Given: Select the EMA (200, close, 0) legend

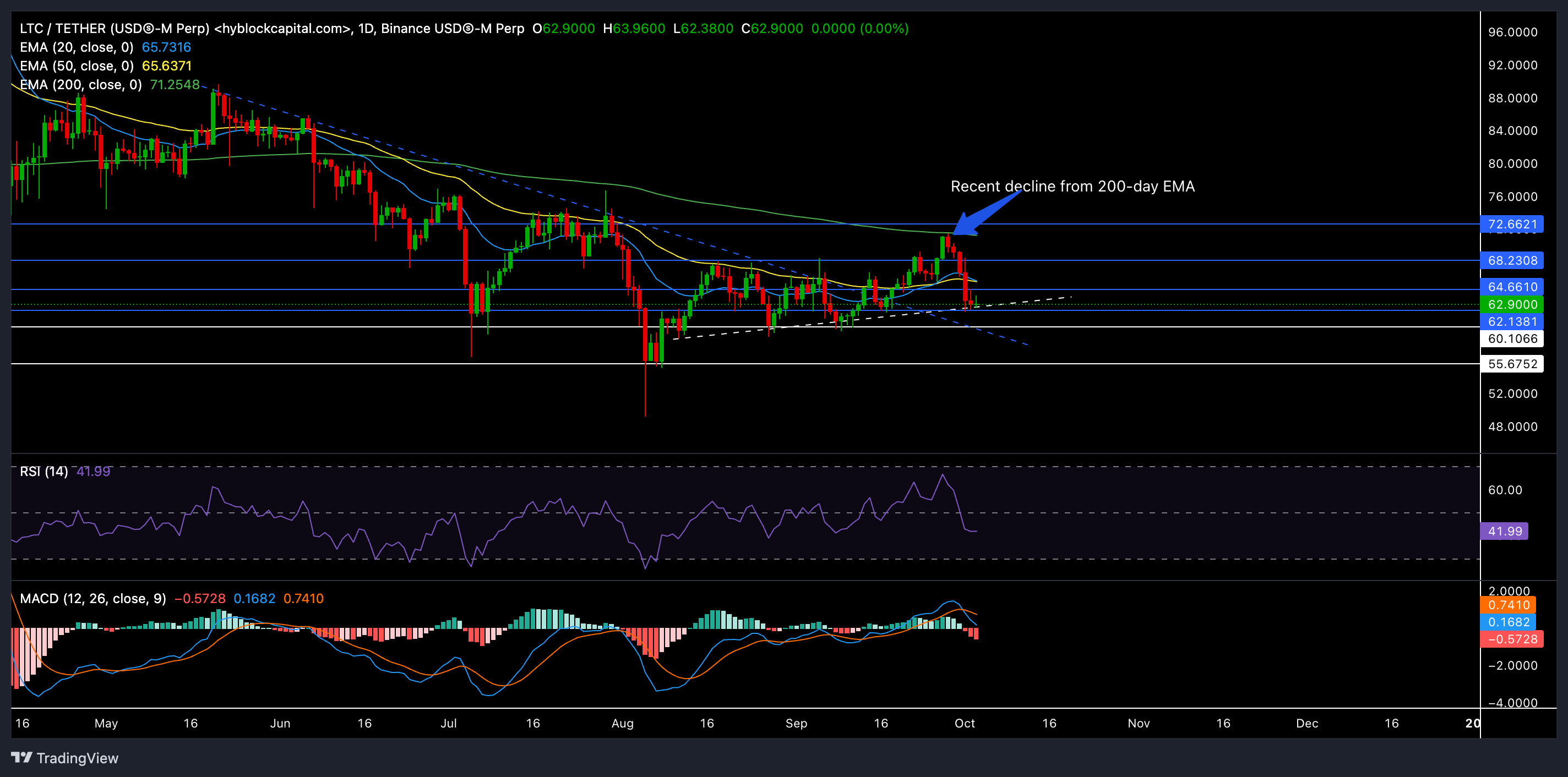Looking at the screenshot, I should tap(80, 85).
